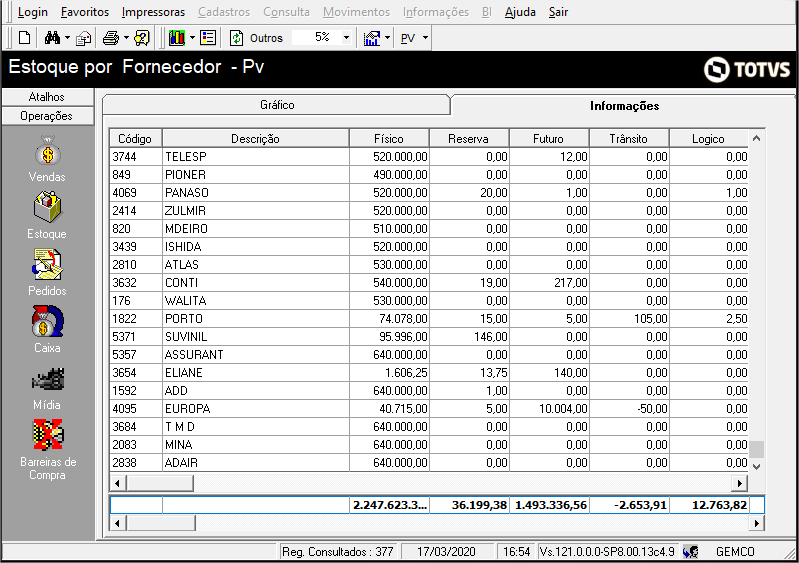
Task: Click the totals row horizontal scroll thumb
Action: tap(161, 523)
